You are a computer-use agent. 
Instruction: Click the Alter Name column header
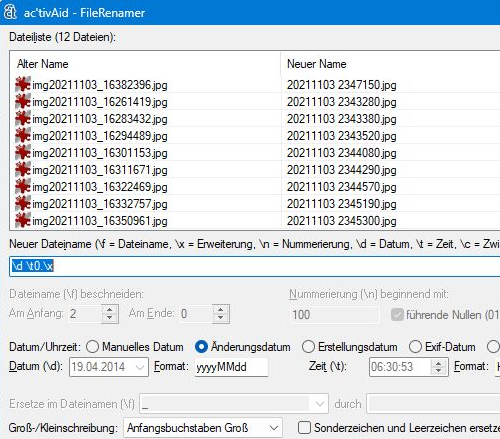(x=145, y=64)
